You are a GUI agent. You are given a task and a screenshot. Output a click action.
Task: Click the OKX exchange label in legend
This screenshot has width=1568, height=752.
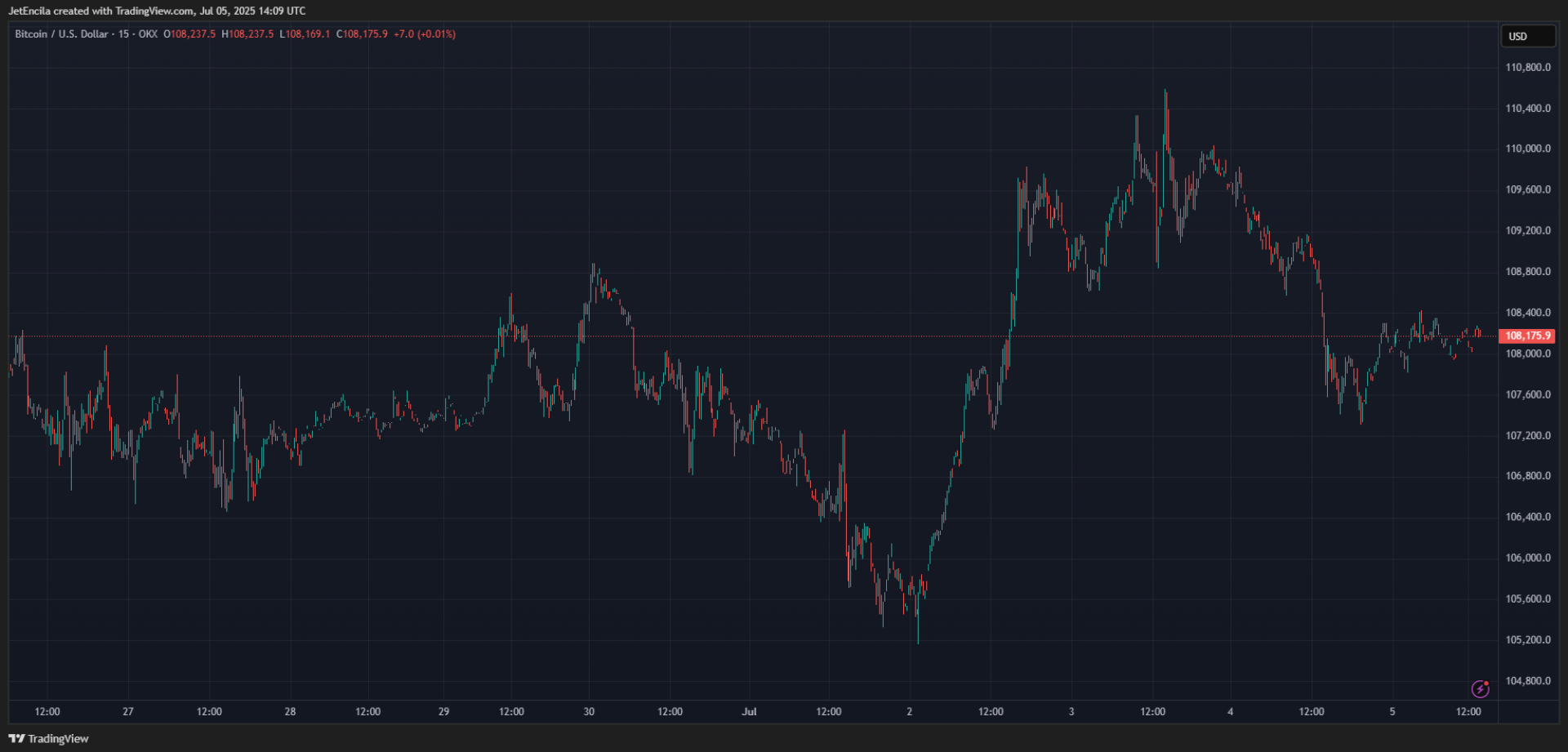[148, 34]
